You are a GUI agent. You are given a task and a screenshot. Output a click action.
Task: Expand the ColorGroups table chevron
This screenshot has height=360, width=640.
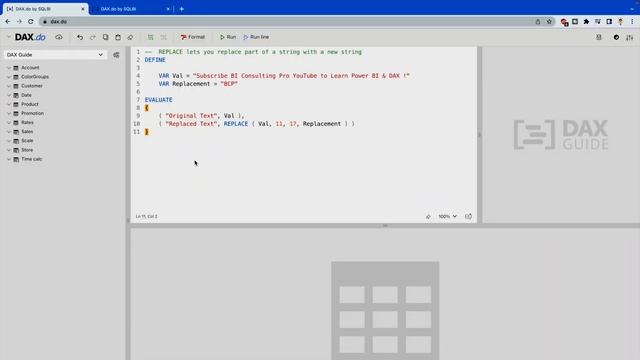pos(9,77)
